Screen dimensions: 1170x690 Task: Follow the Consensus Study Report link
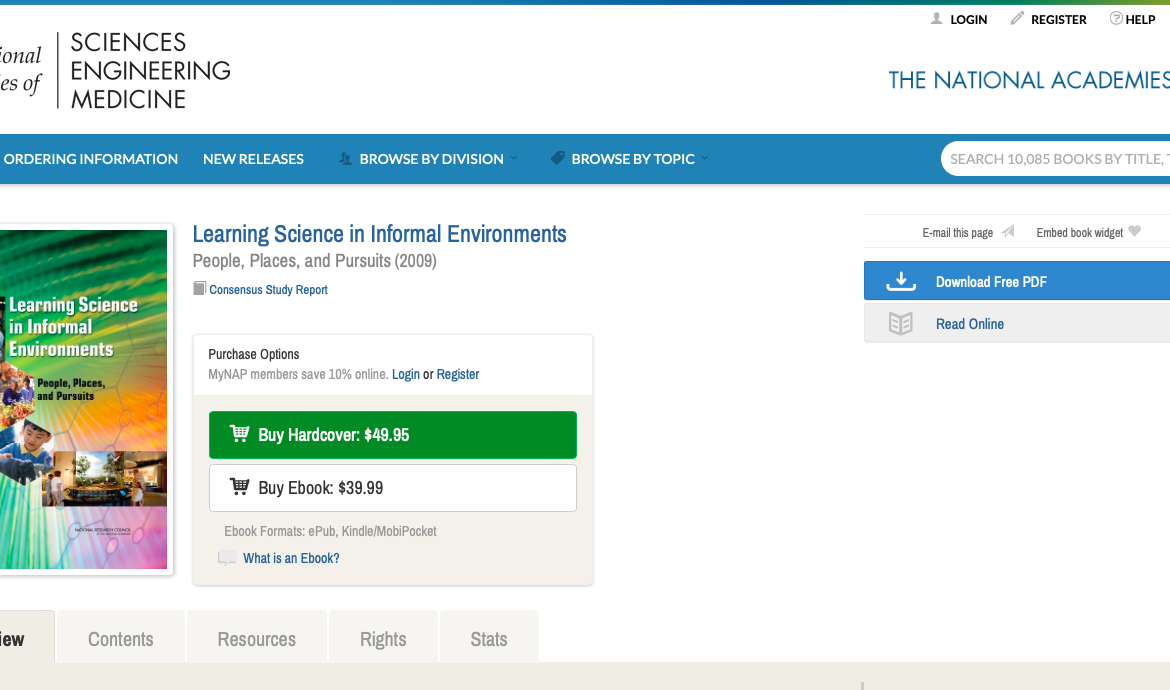tap(268, 289)
